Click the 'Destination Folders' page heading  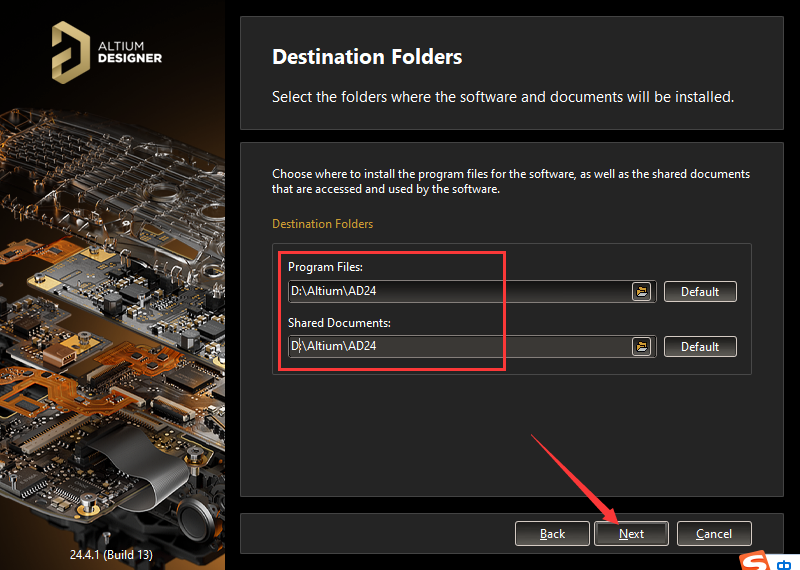pyautogui.click(x=367, y=57)
